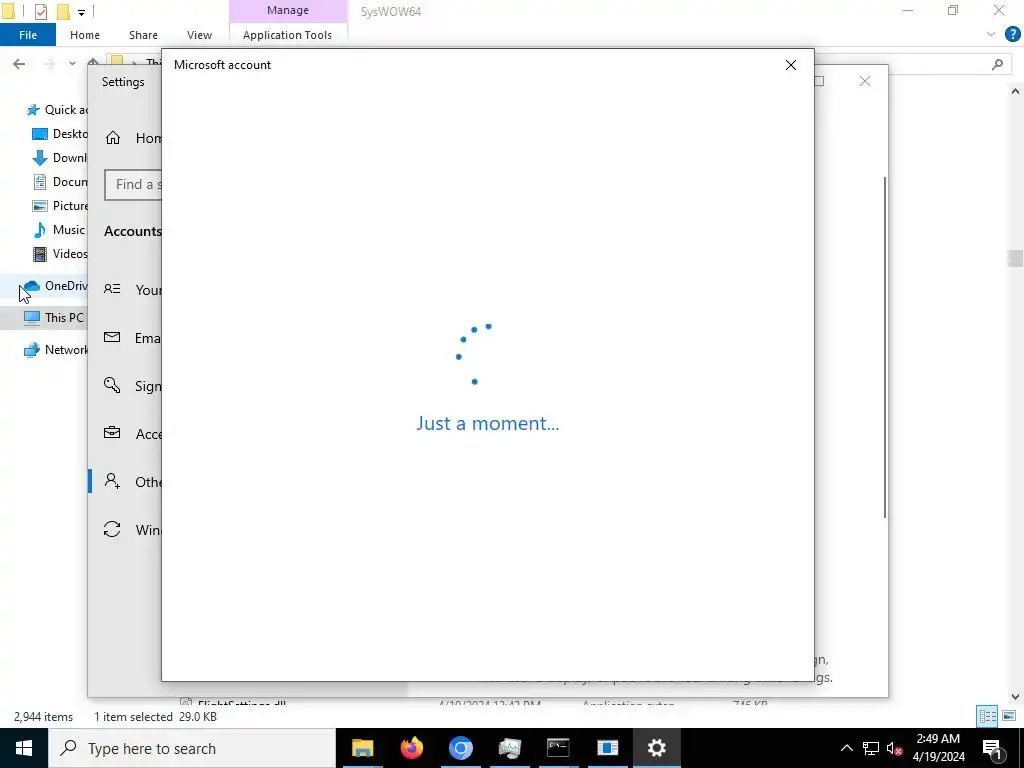Close the Settings window
The width and height of the screenshot is (1024, 768).
tap(865, 81)
